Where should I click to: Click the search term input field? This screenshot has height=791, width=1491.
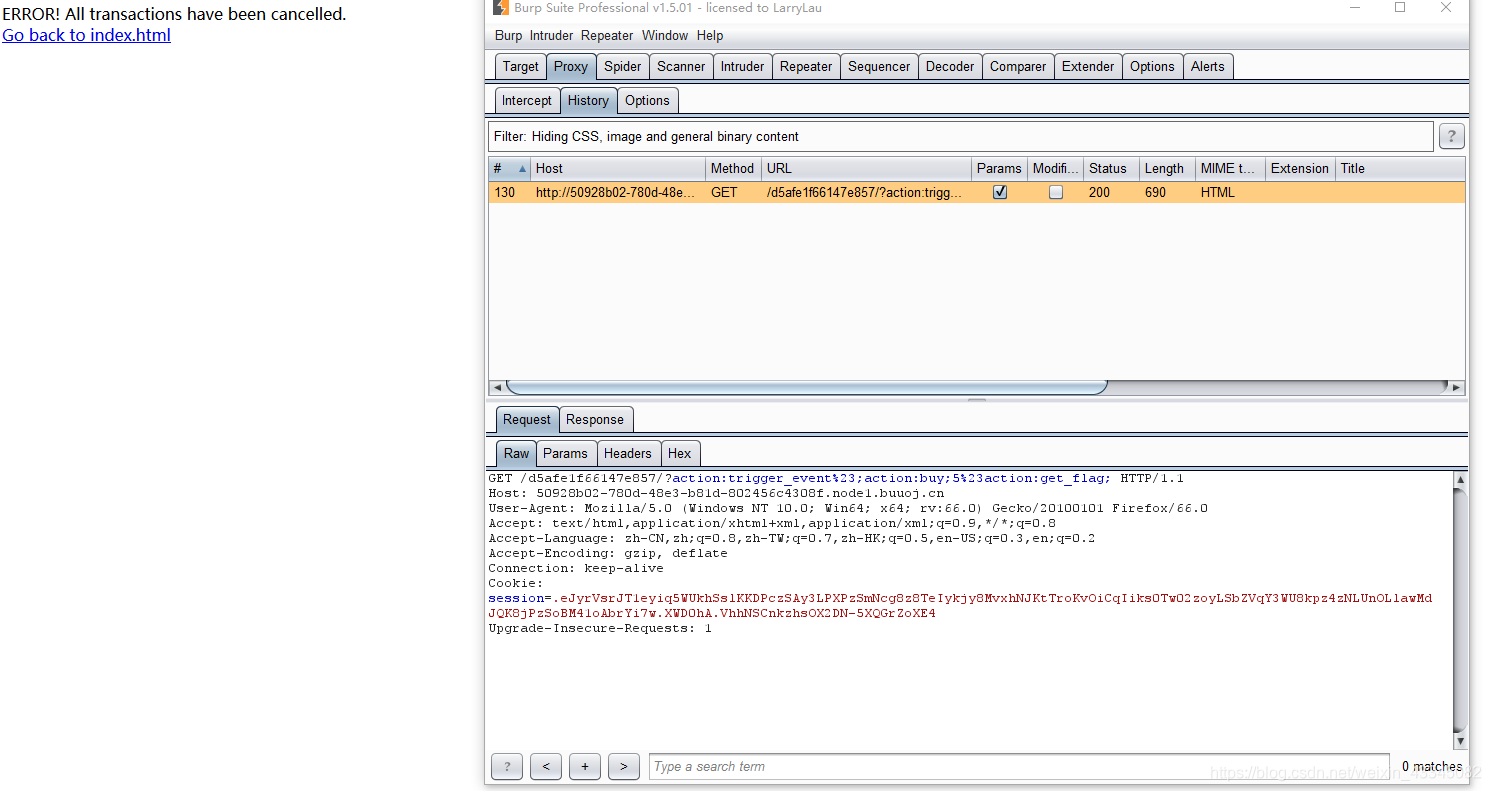point(1019,767)
